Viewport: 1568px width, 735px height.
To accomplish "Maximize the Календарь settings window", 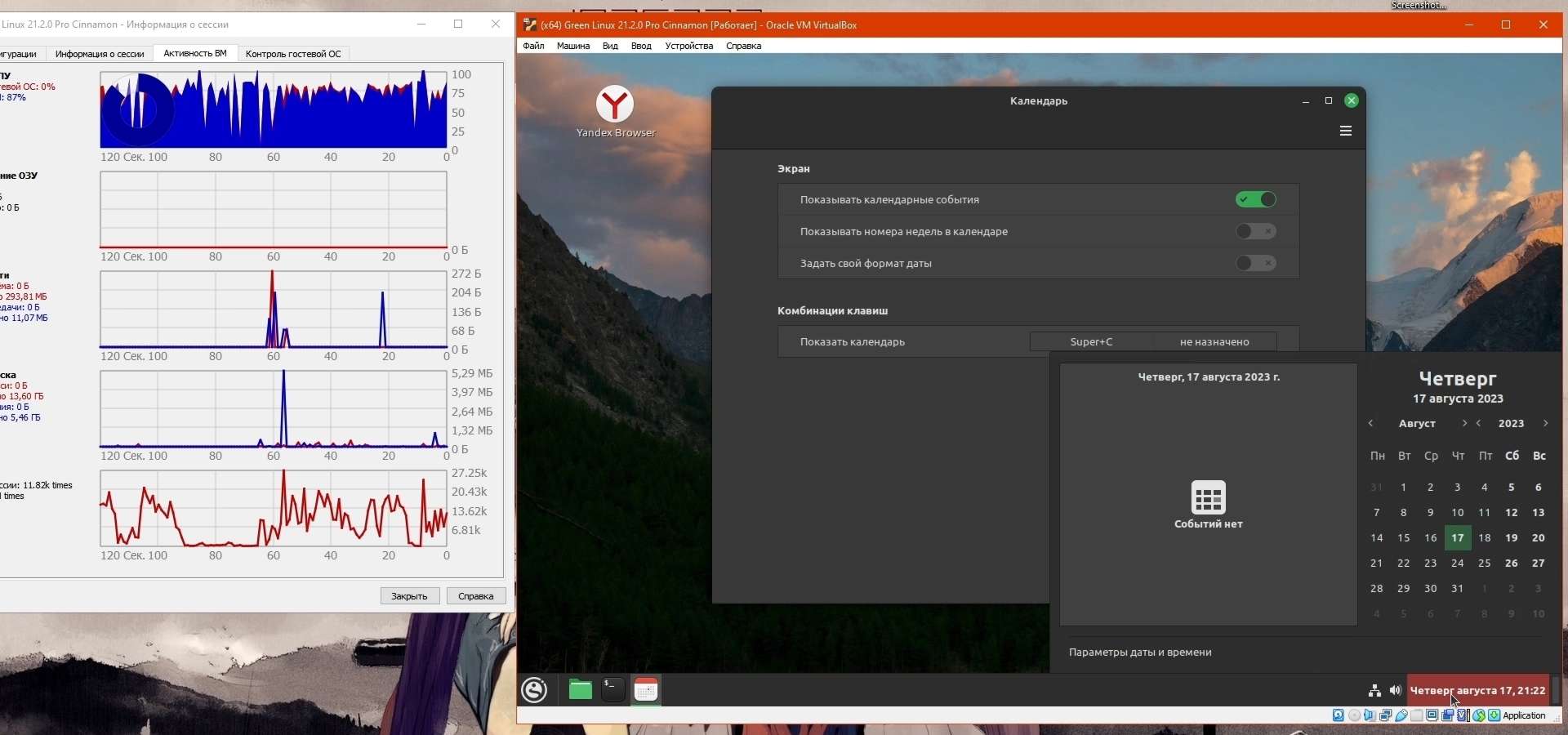I will point(1329,100).
